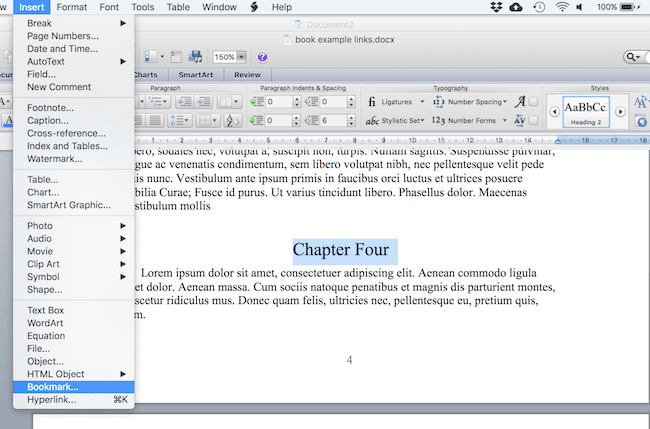Switch to the Review ribbon tab
The image size is (650, 429).
tap(247, 75)
